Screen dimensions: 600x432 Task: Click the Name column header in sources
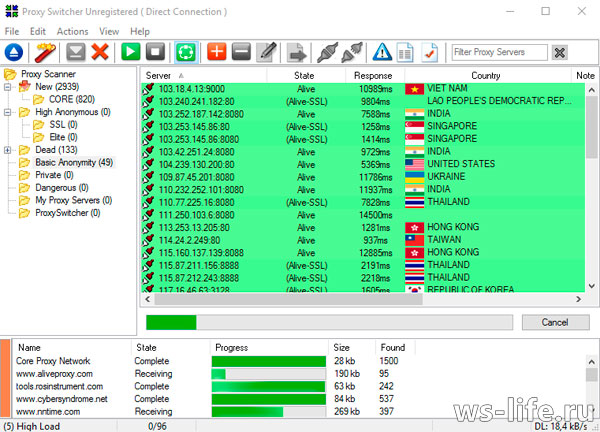tap(73, 347)
